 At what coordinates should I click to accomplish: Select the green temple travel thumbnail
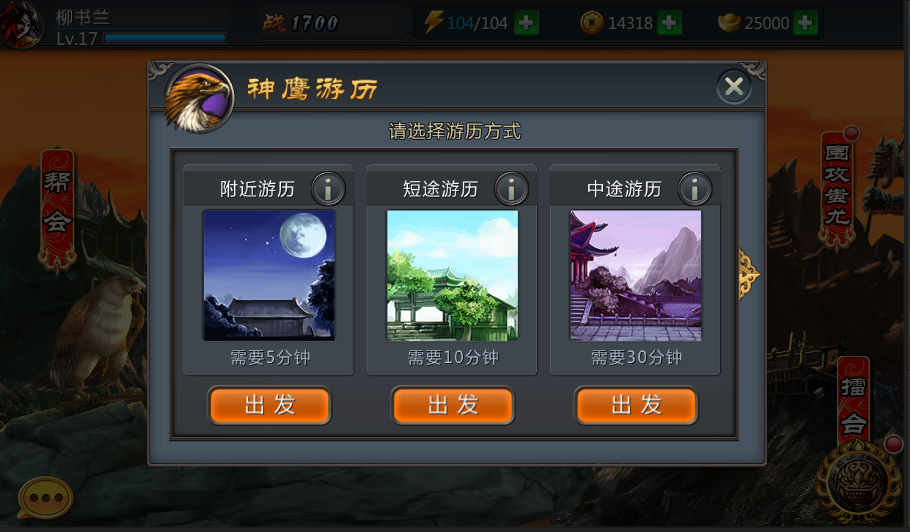point(452,275)
